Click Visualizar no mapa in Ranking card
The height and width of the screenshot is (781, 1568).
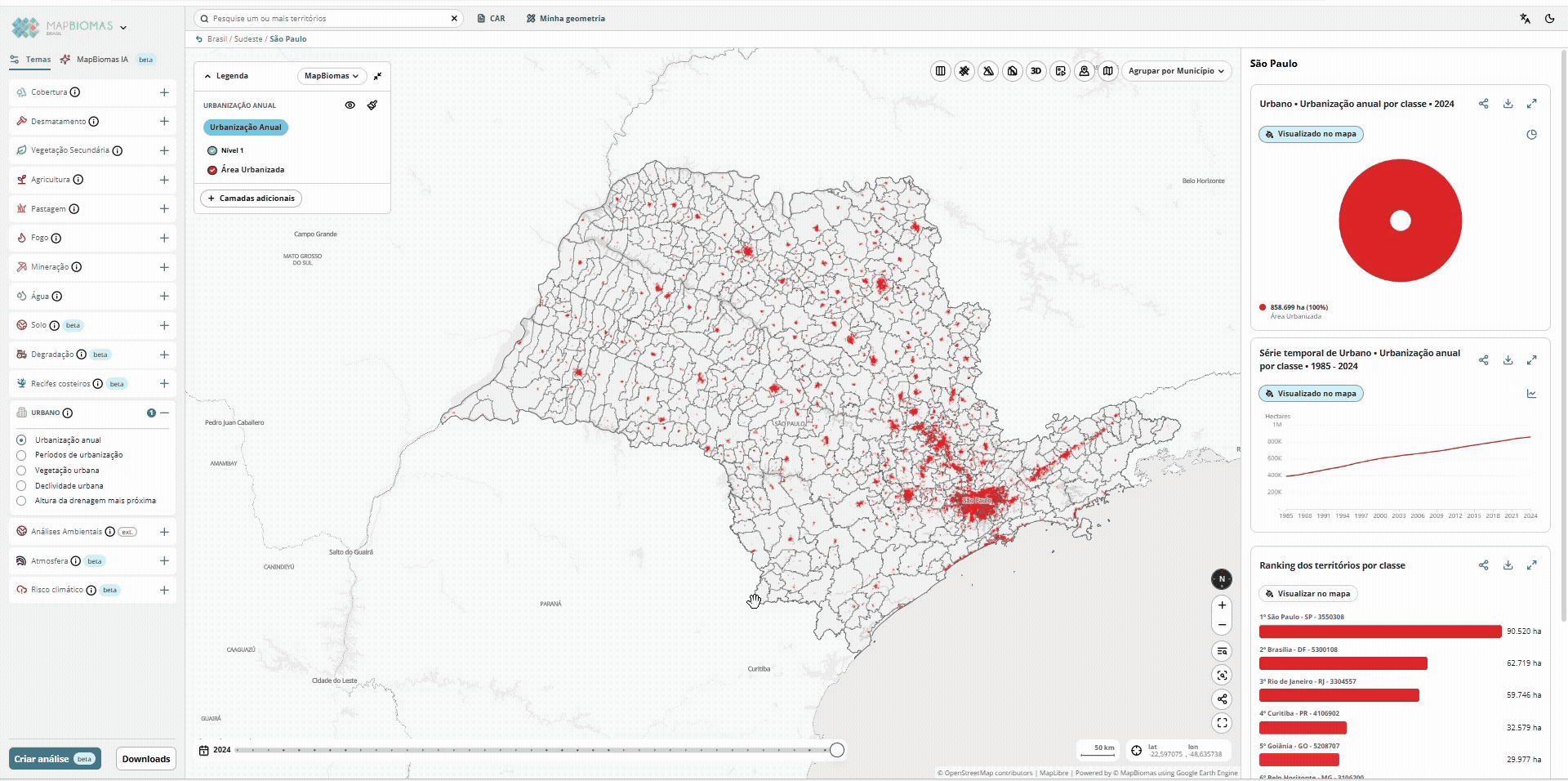click(1307, 594)
